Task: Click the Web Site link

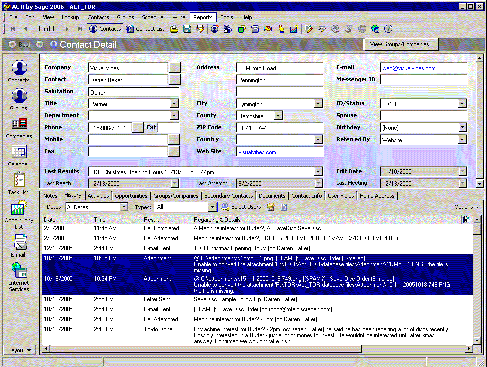Action: click(258, 152)
